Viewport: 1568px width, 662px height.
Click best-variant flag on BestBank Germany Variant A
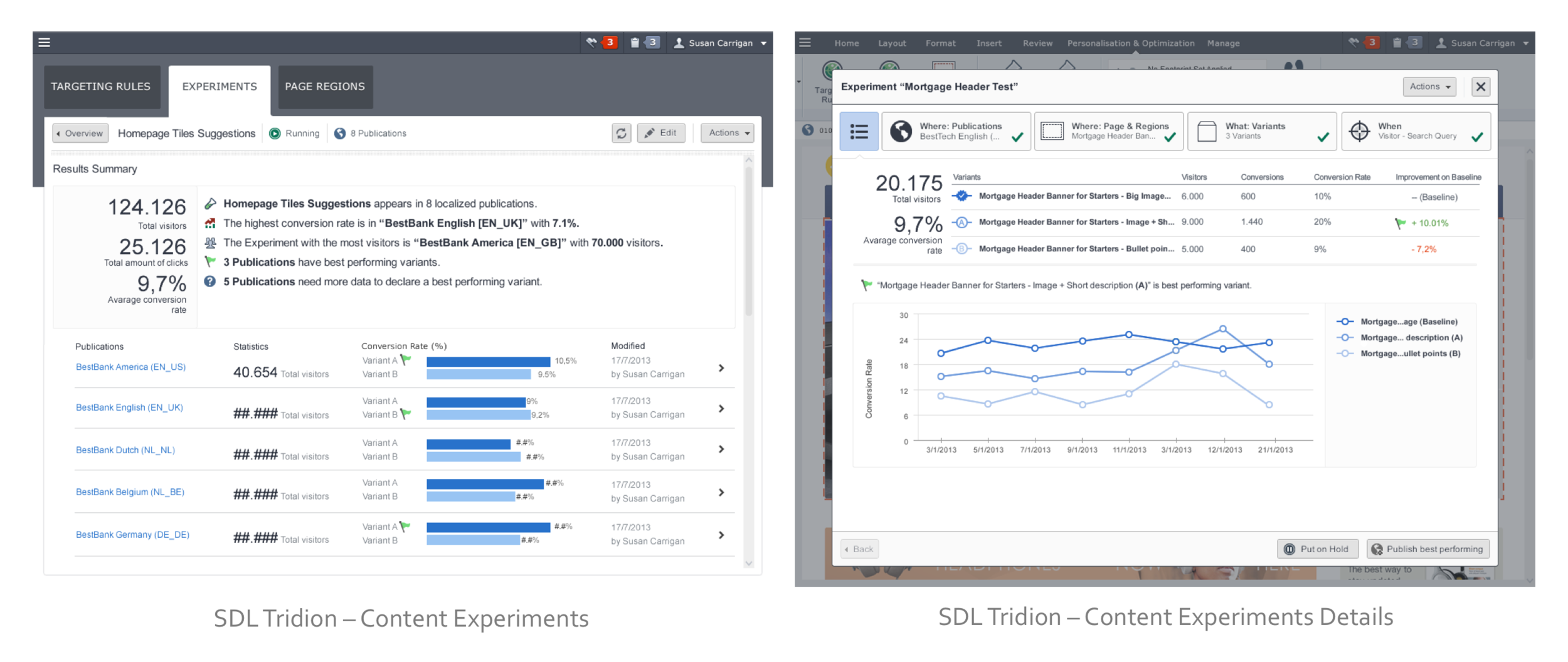point(406,527)
